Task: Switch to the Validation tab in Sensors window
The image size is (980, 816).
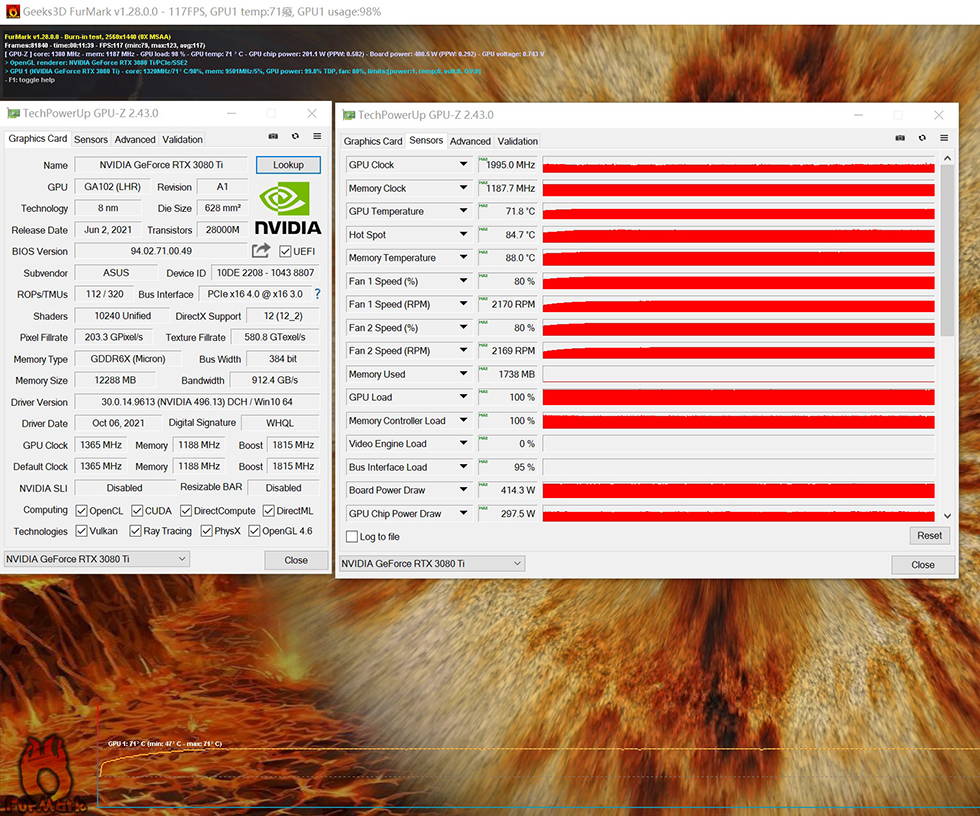Action: point(518,141)
